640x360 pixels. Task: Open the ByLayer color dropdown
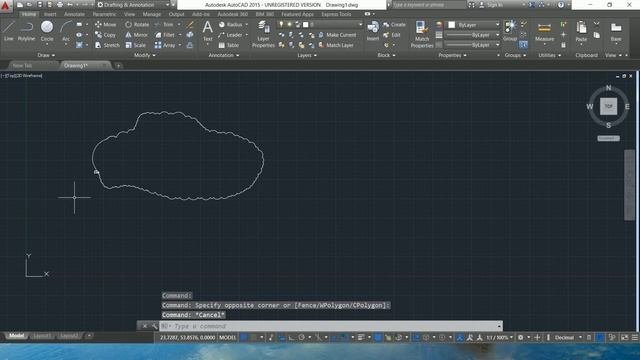474,24
